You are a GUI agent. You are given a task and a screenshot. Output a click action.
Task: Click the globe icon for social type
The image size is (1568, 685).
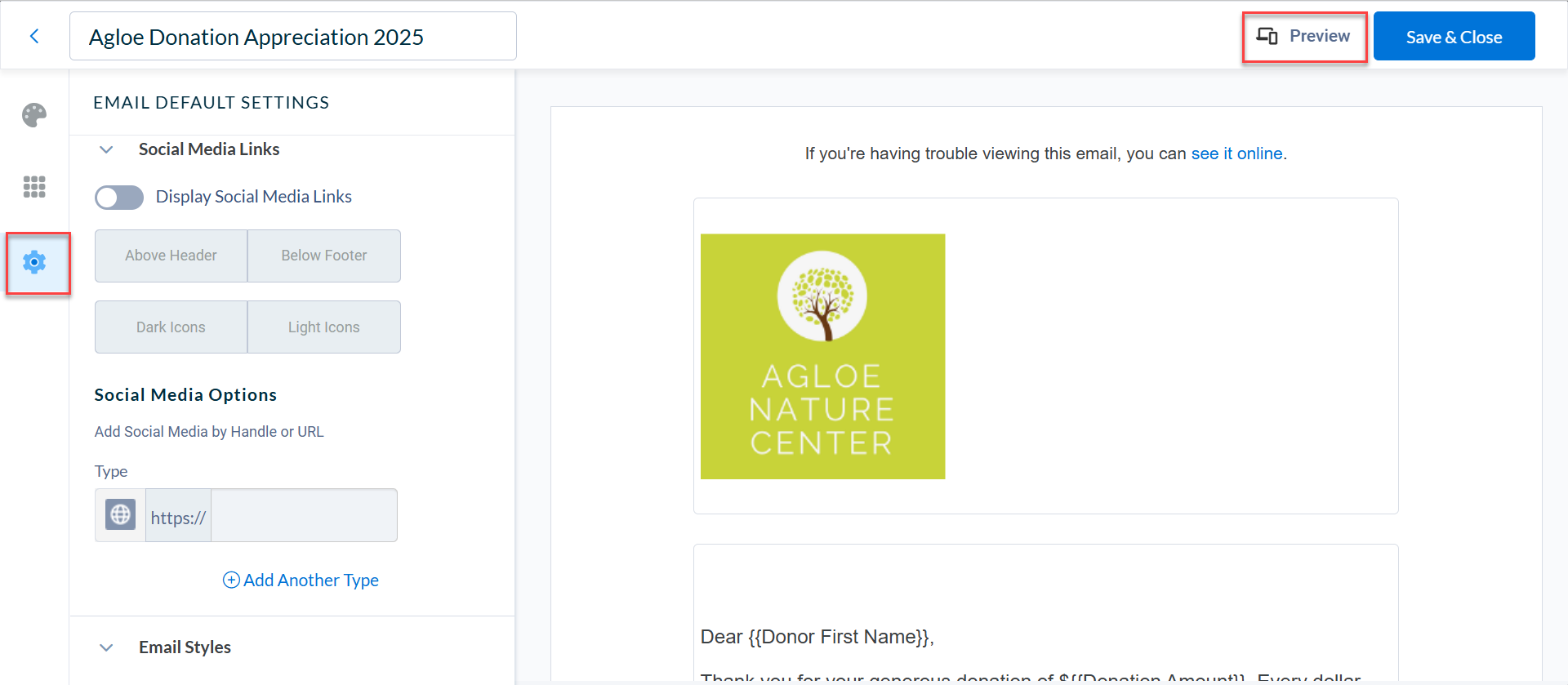[120, 514]
